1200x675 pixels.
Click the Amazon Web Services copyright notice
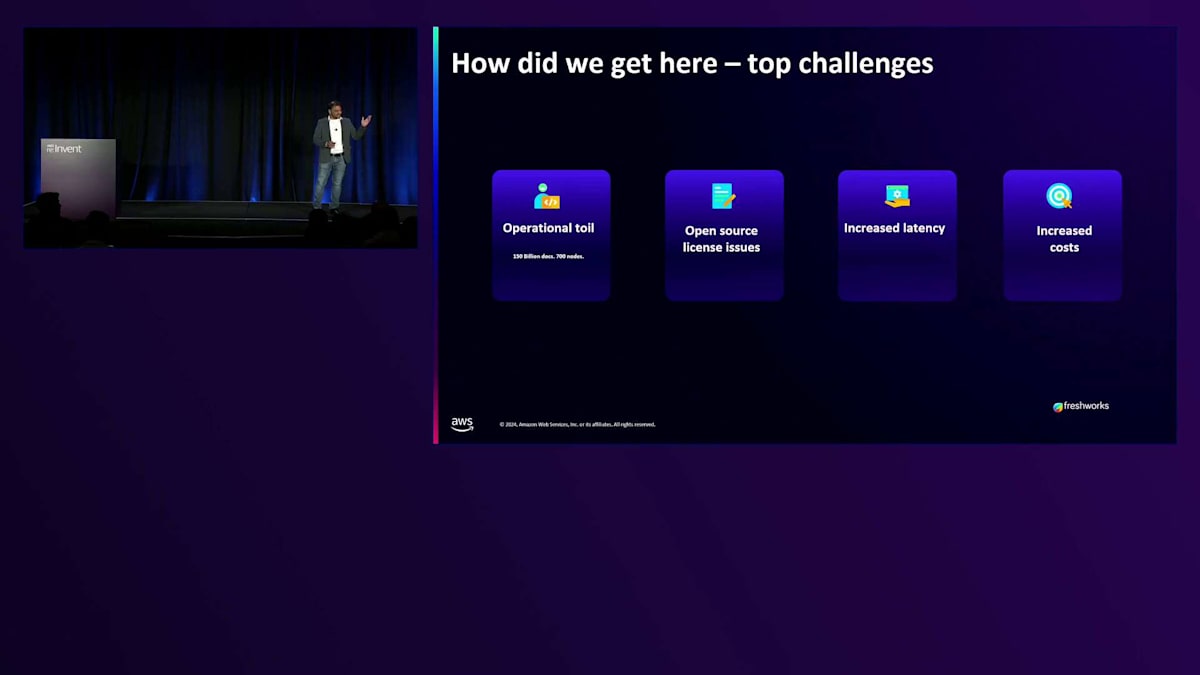[578, 424]
